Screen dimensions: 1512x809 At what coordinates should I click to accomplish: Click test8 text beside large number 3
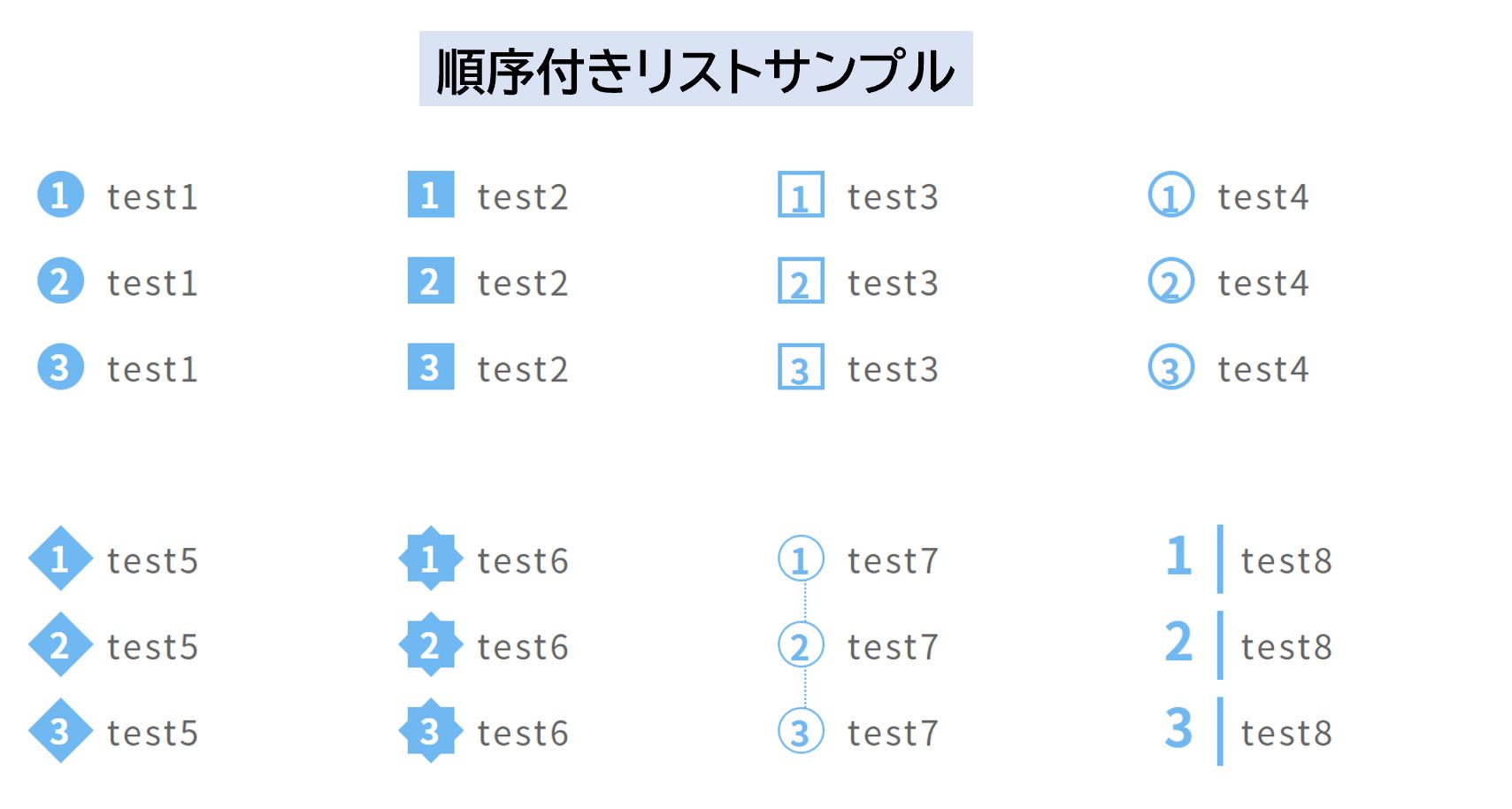[1286, 733]
